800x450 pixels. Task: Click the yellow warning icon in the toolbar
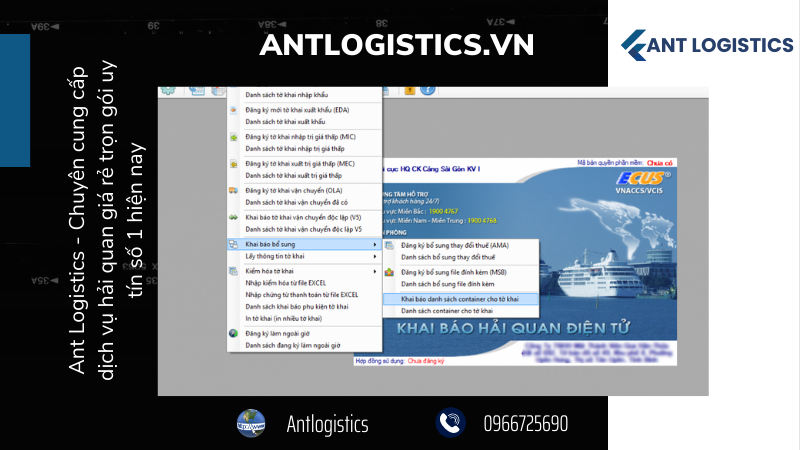coord(409,90)
